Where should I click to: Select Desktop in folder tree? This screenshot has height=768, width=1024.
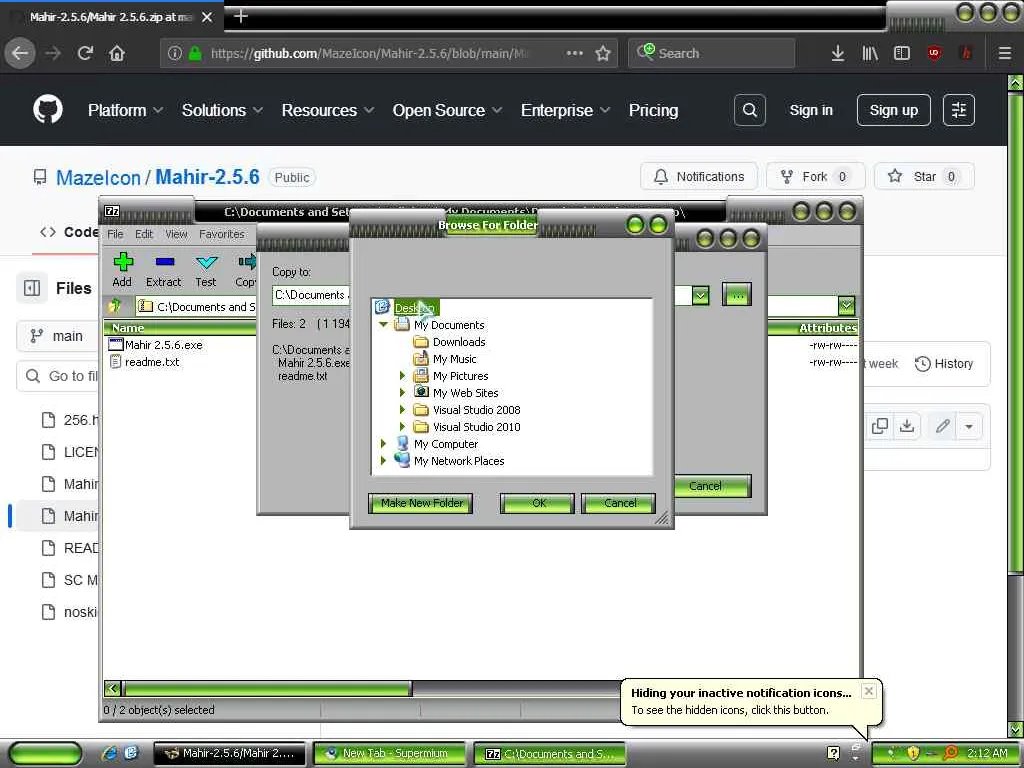click(x=414, y=308)
